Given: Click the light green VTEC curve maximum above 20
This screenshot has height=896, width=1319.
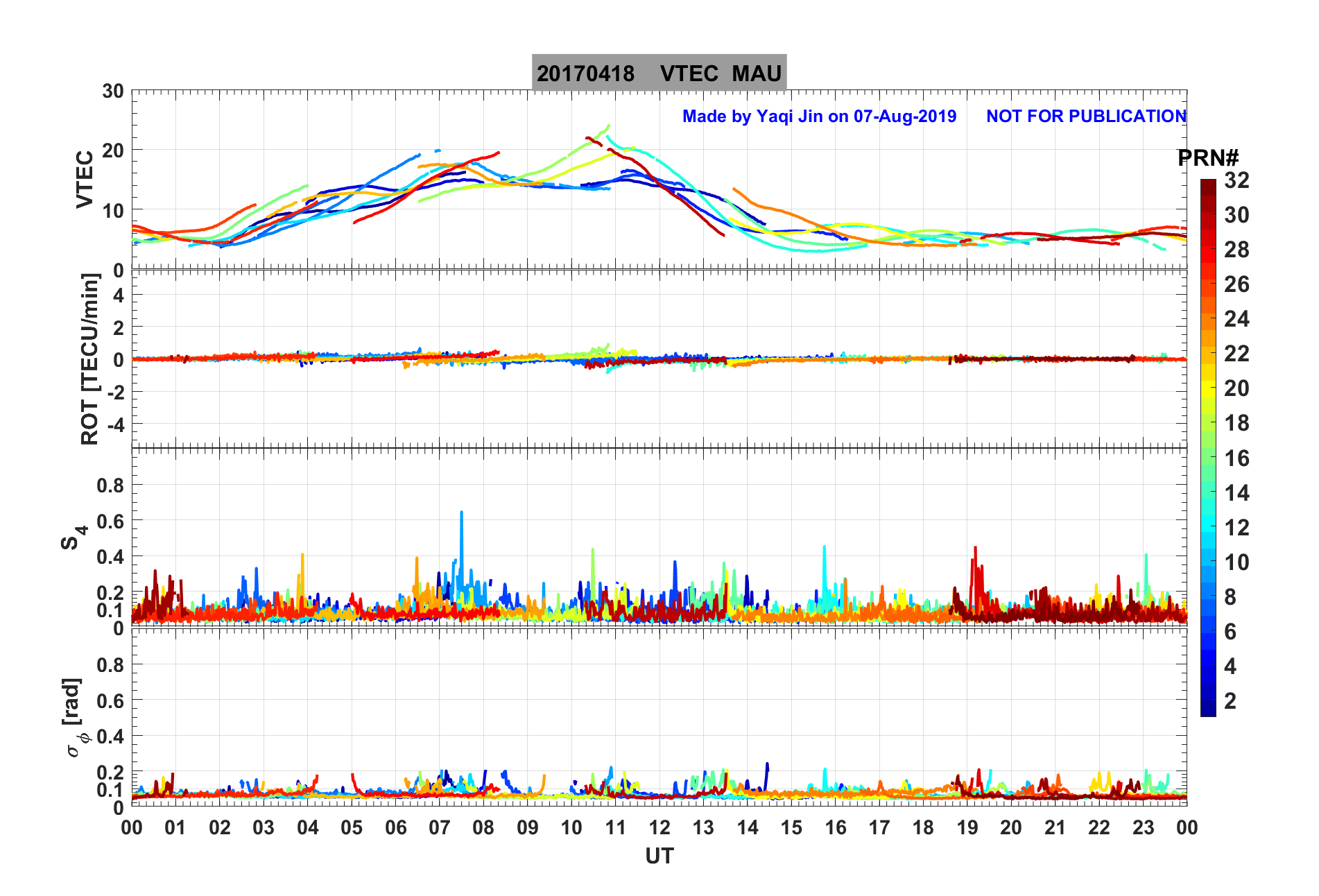Looking at the screenshot, I should tap(608, 127).
